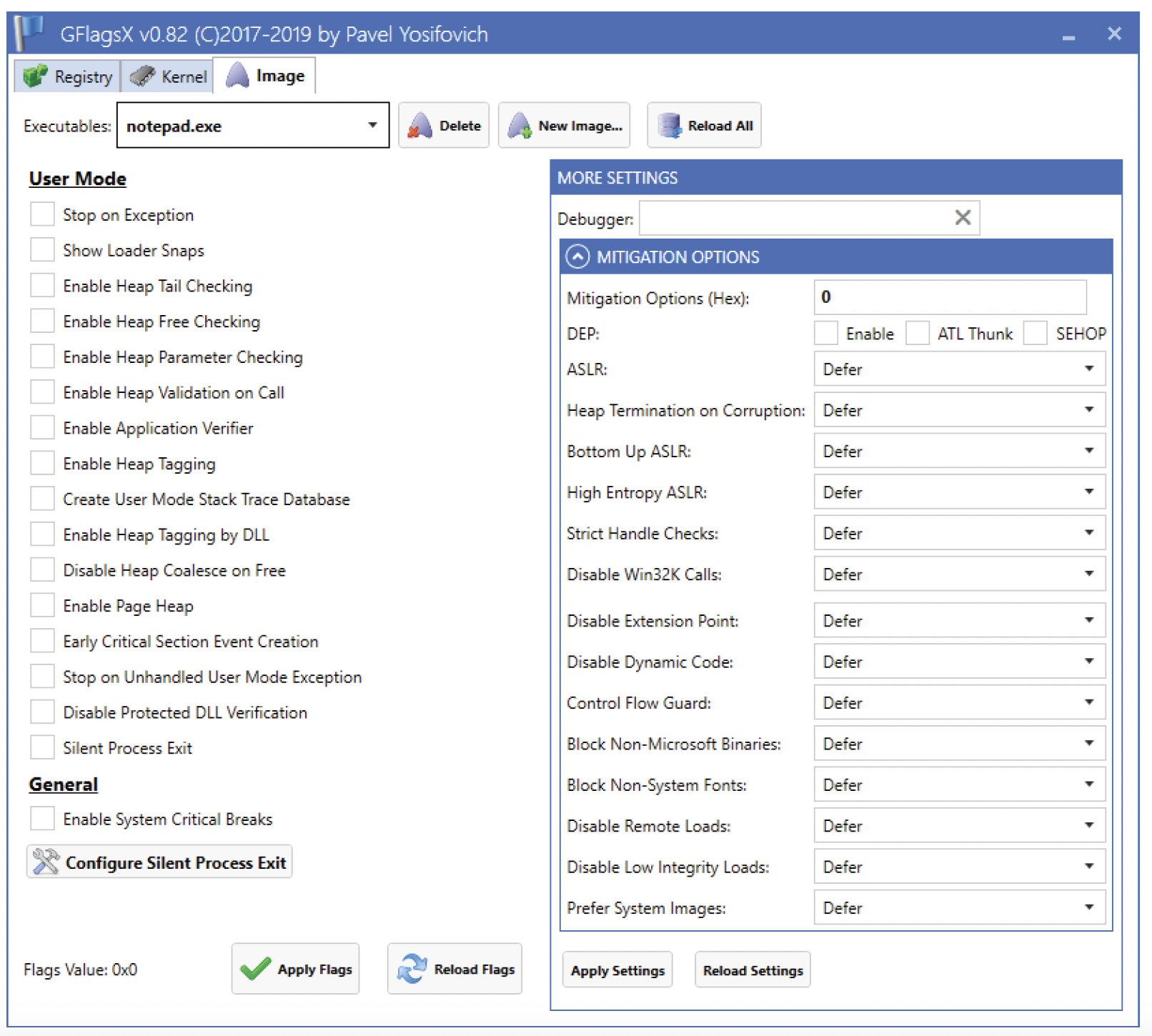Expand Disable Remote Loads dropdown

[960, 825]
